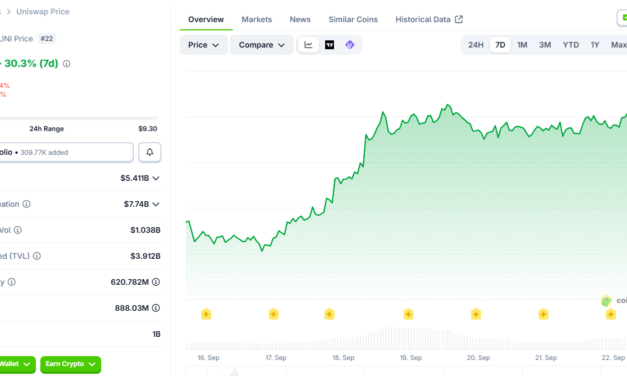The image size is (627, 376).
Task: Switch to the Overview tab
Action: (206, 19)
